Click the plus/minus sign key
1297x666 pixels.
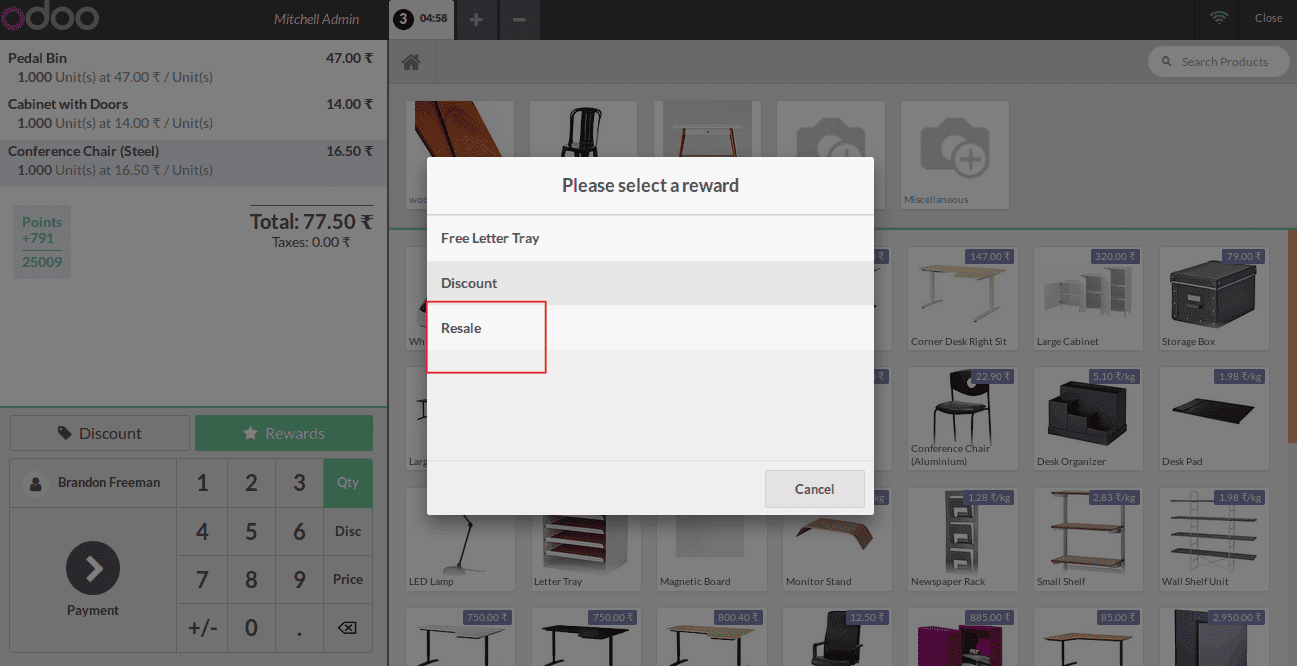click(x=203, y=627)
